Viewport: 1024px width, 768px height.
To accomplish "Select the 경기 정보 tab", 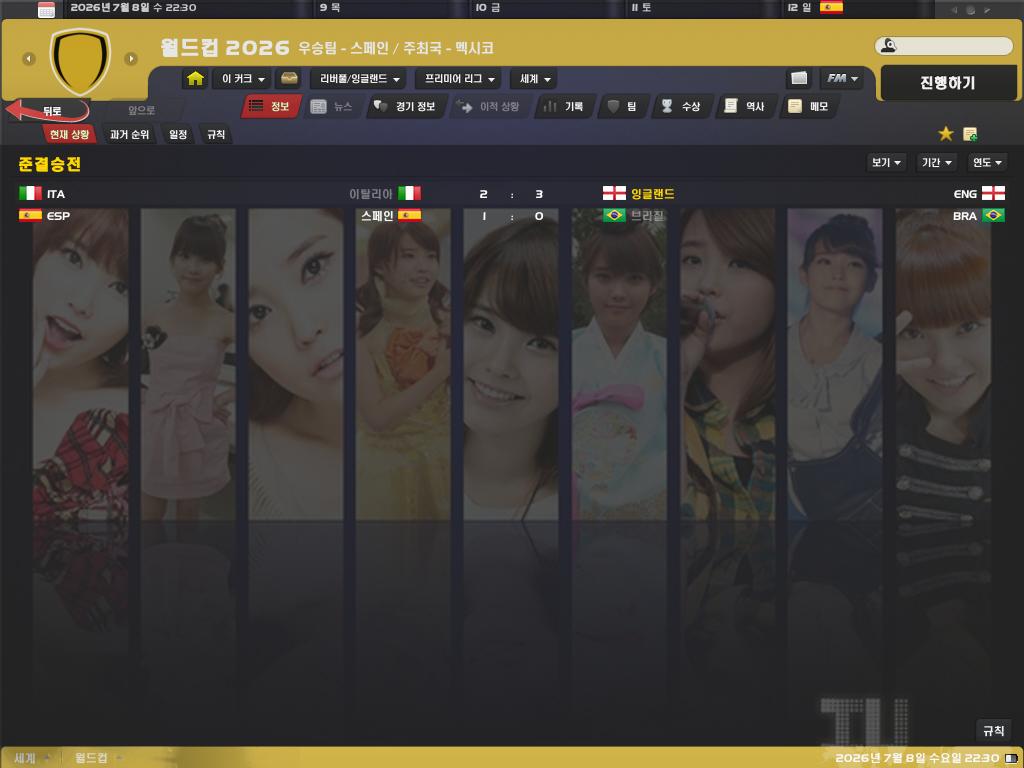I will tap(405, 107).
